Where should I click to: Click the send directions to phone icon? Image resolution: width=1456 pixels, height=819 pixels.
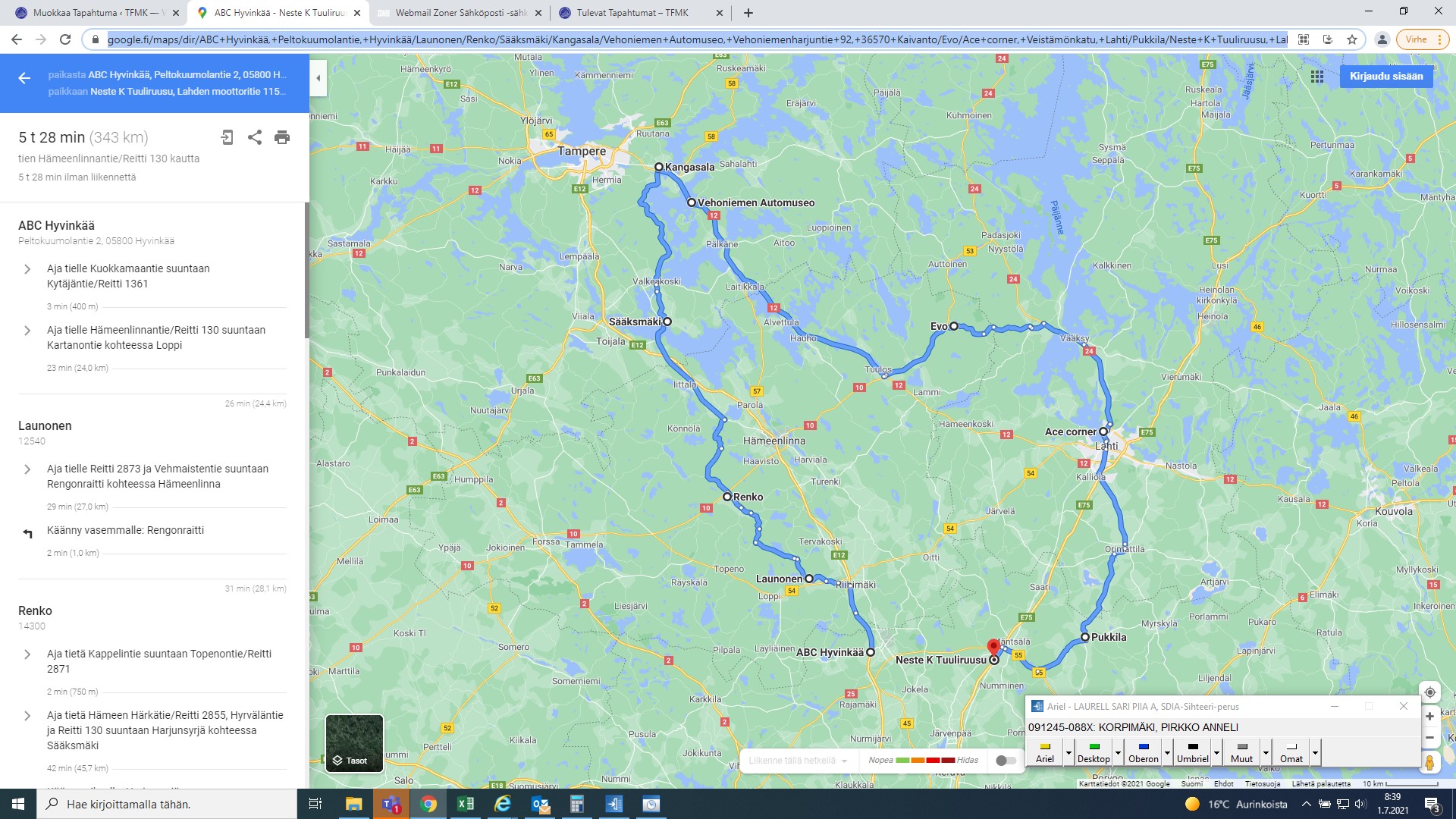click(x=227, y=137)
